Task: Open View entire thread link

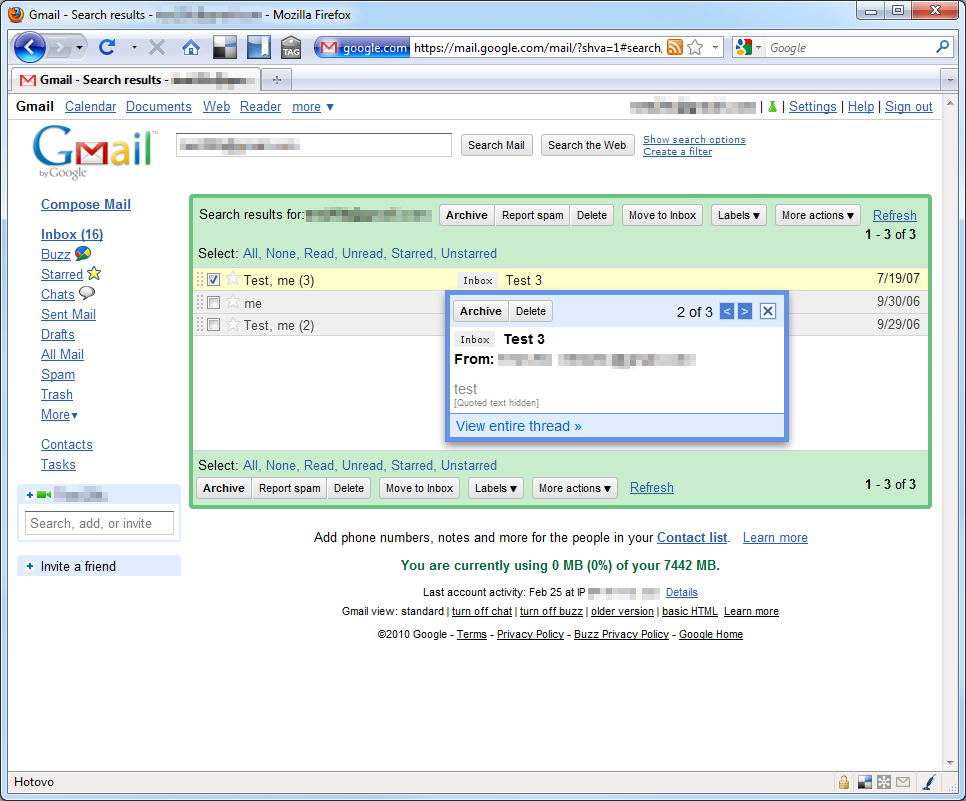Action: coord(518,426)
